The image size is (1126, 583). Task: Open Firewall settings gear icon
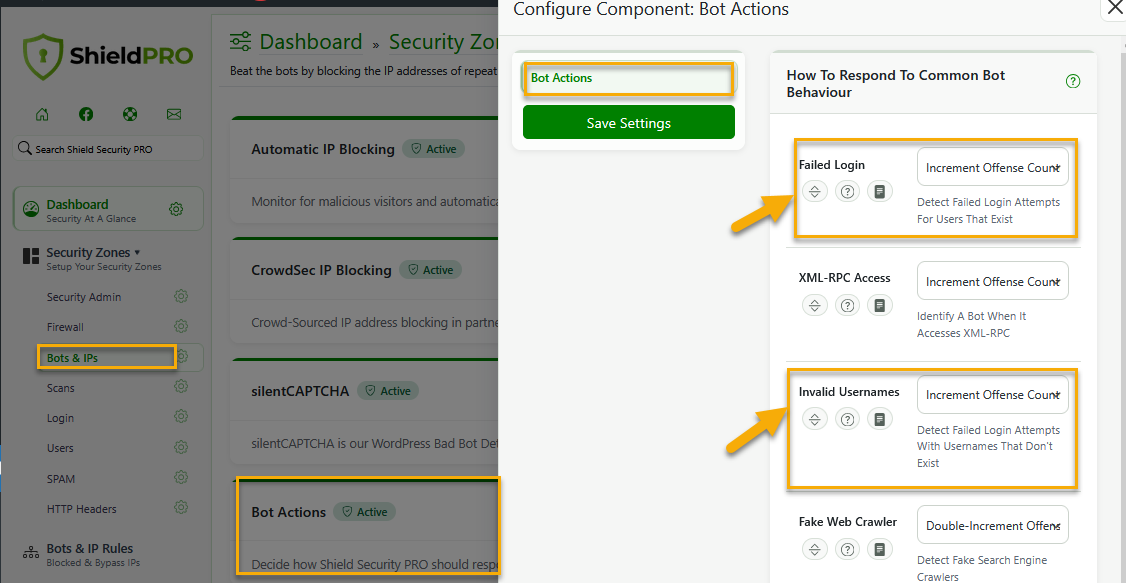tap(181, 327)
